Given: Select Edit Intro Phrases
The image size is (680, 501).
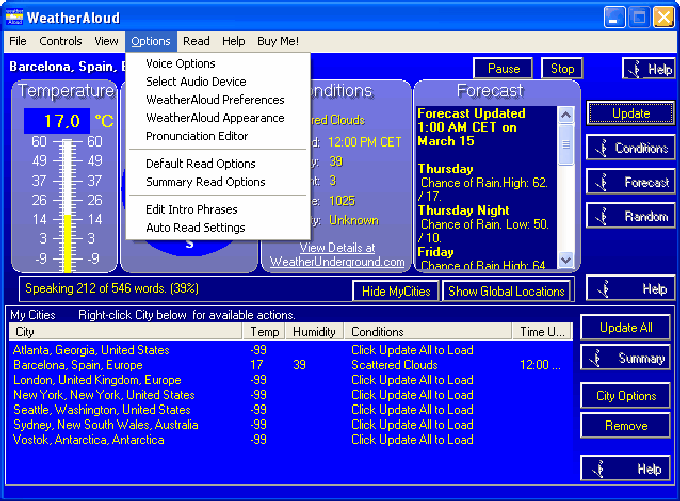Looking at the screenshot, I should (x=192, y=210).
